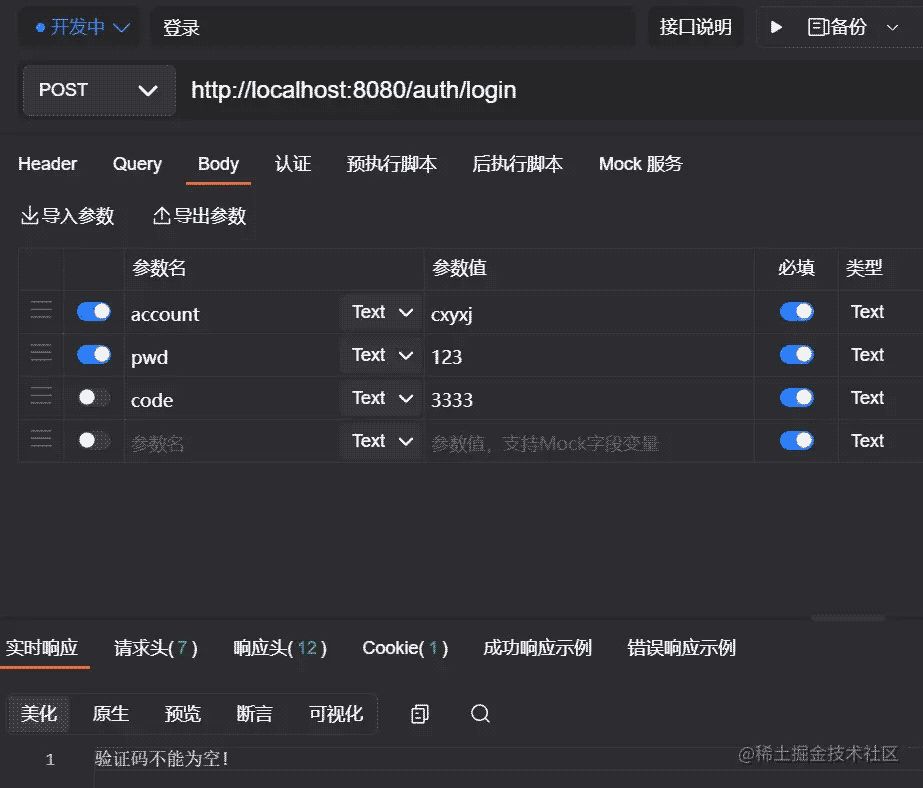Expand the 开发中 status dropdown

[x=75, y=27]
